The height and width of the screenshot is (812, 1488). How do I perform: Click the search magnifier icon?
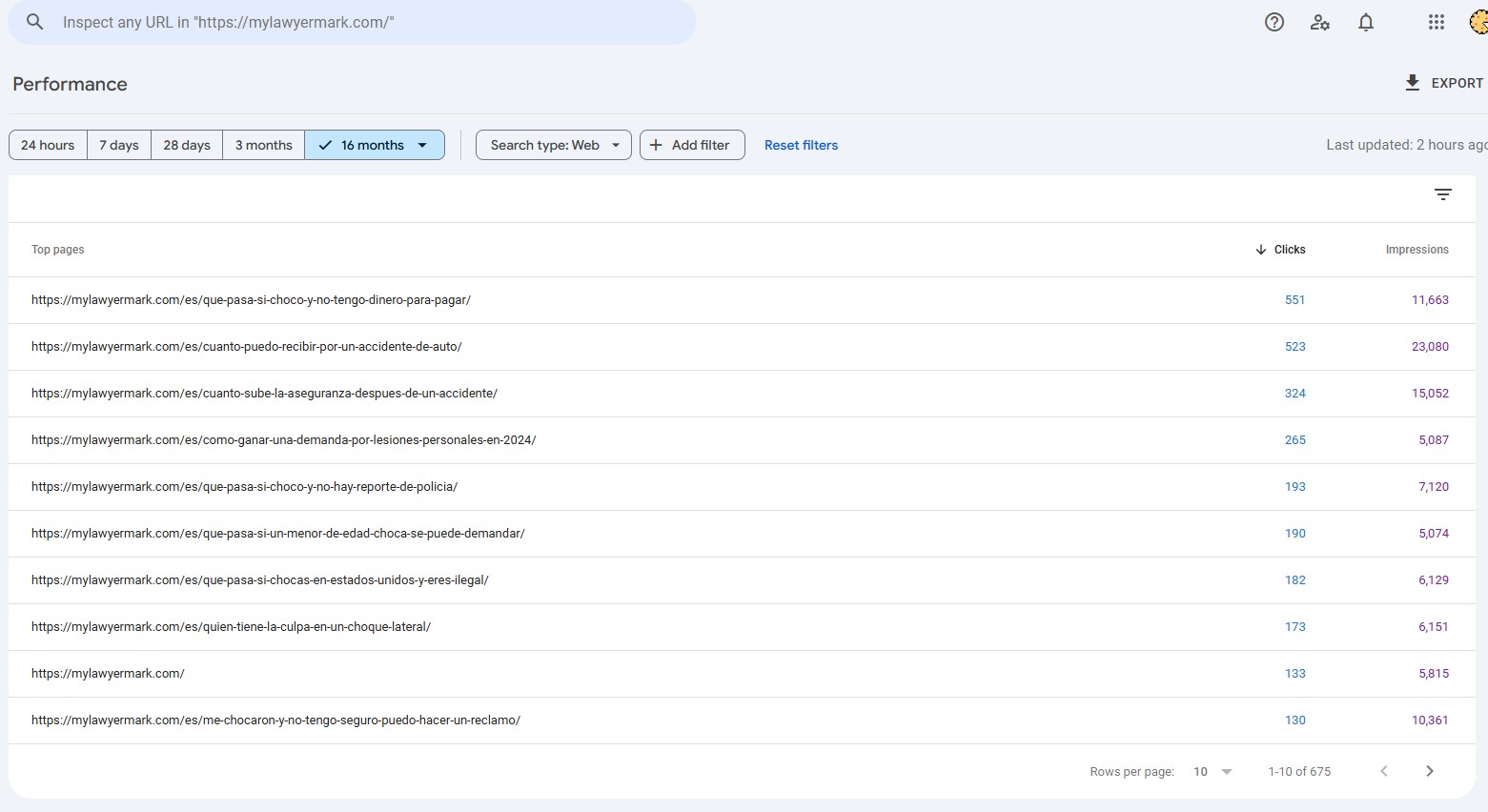tap(35, 22)
